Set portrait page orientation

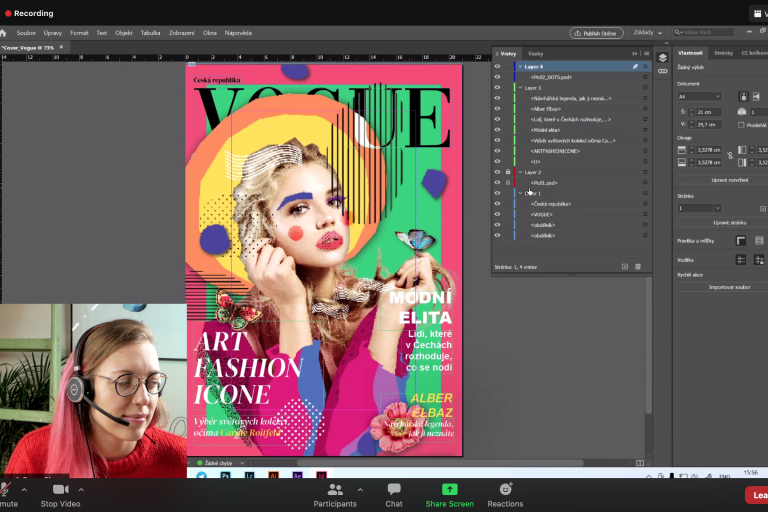[742, 96]
